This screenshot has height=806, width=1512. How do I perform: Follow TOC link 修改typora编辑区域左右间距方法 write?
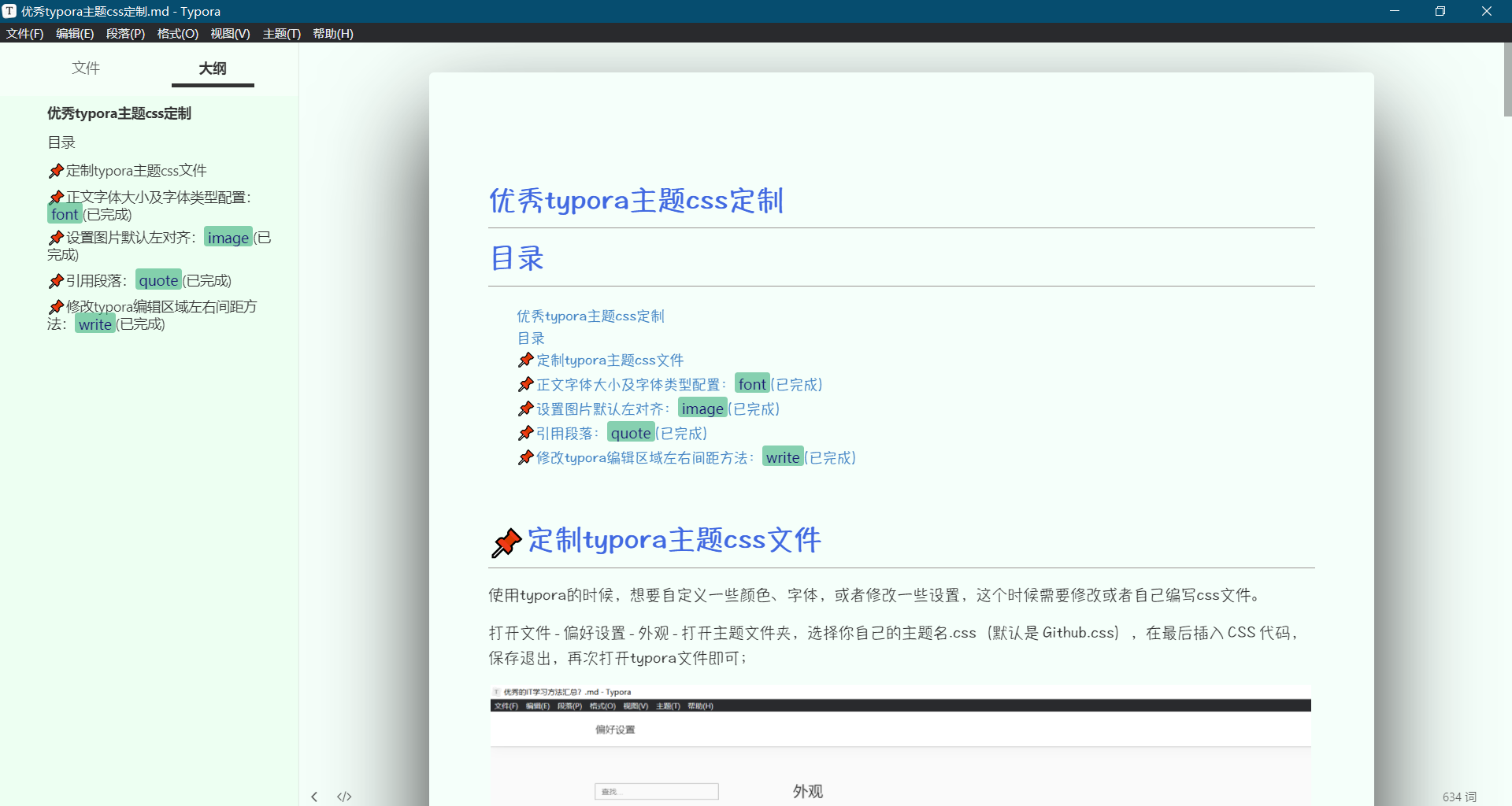pyautogui.click(x=687, y=457)
